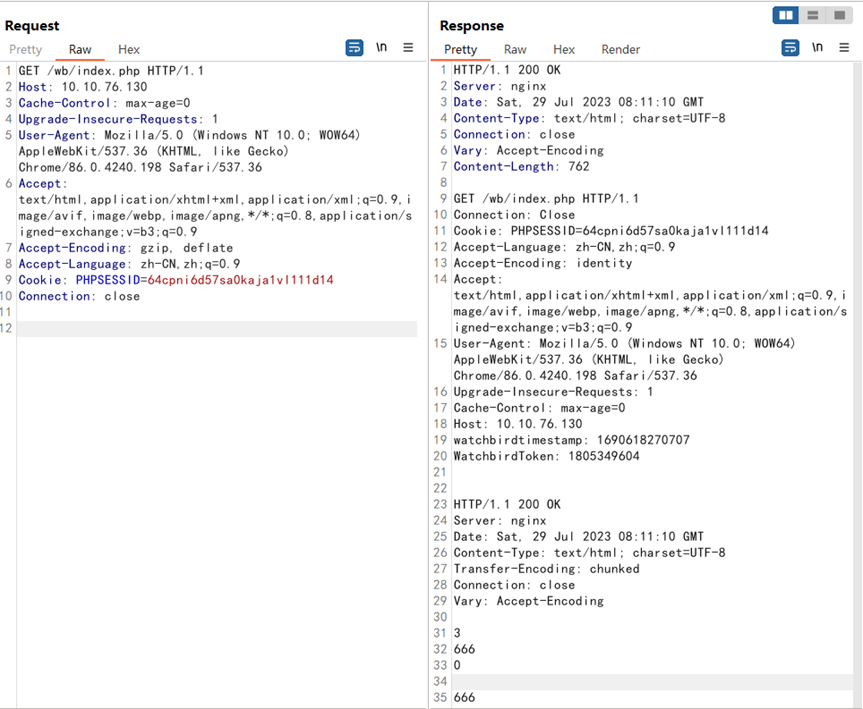The width and height of the screenshot is (863, 709).
Task: Select side-by-side layout view
Action: tap(786, 15)
